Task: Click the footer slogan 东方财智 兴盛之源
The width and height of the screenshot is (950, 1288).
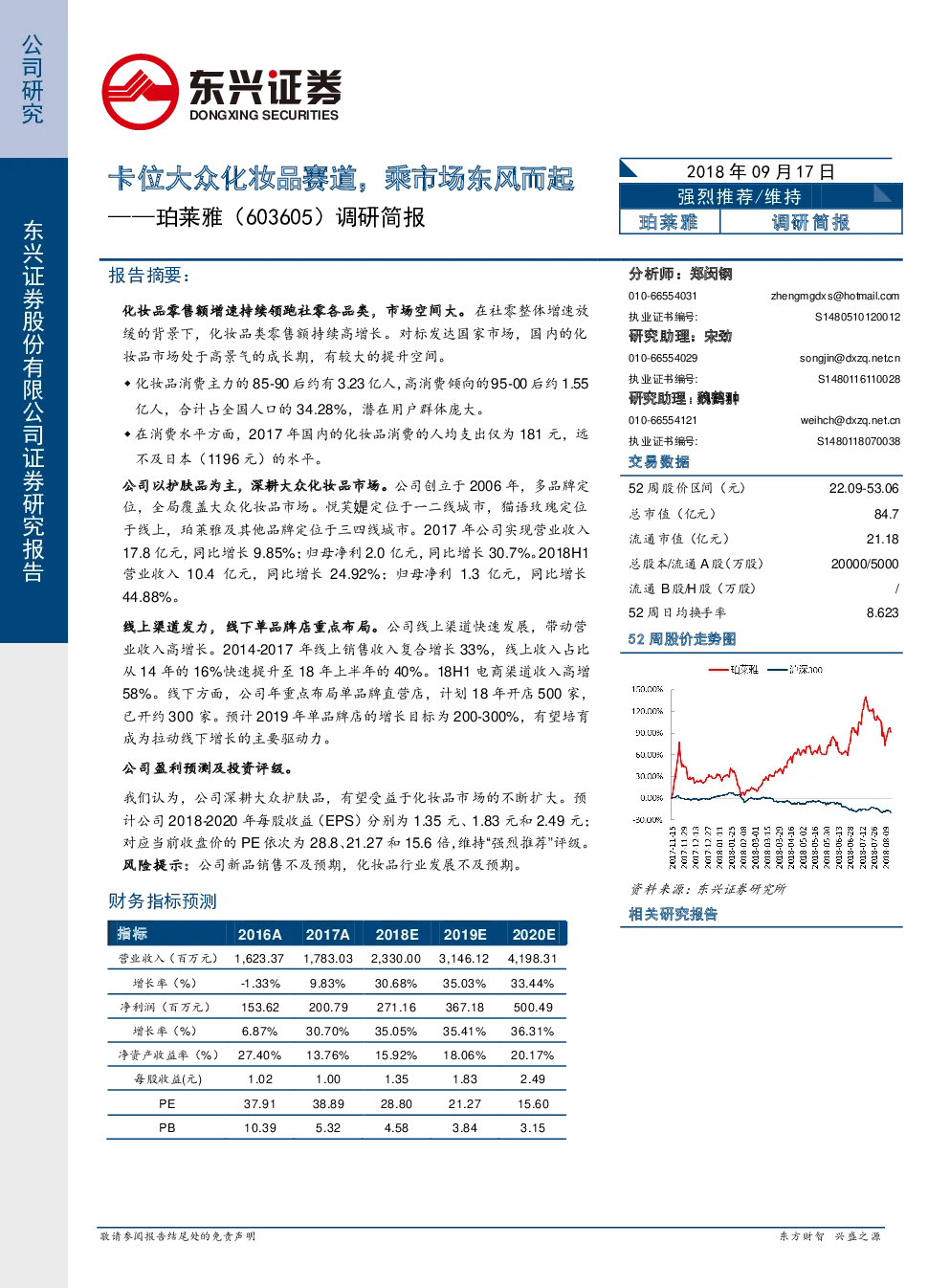Action: [829, 1236]
